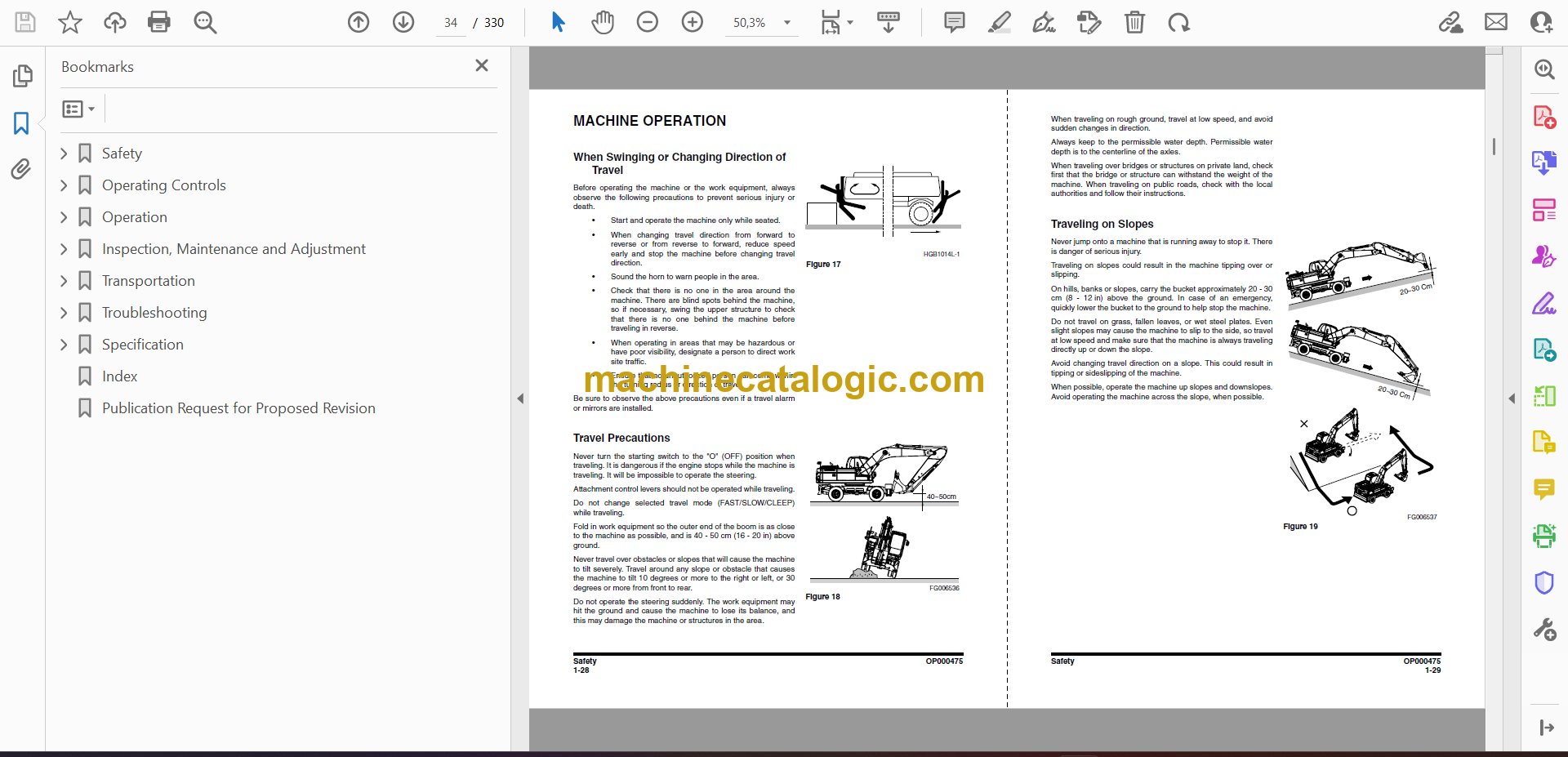The height and width of the screenshot is (757, 1568).
Task: Open the sign document pen tool
Action: point(1044,22)
